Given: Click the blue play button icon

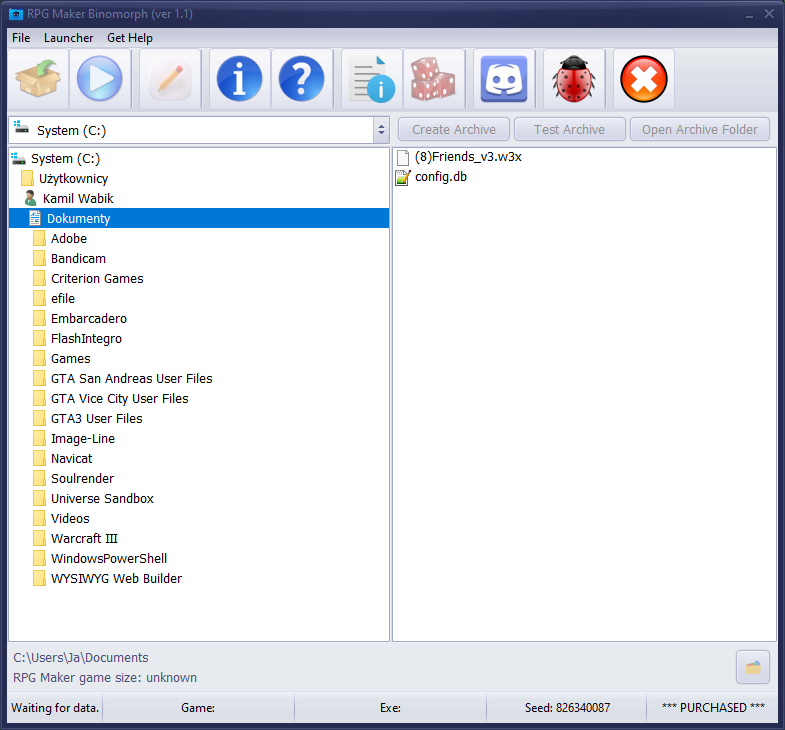Looking at the screenshot, I should pyautogui.click(x=100, y=79).
